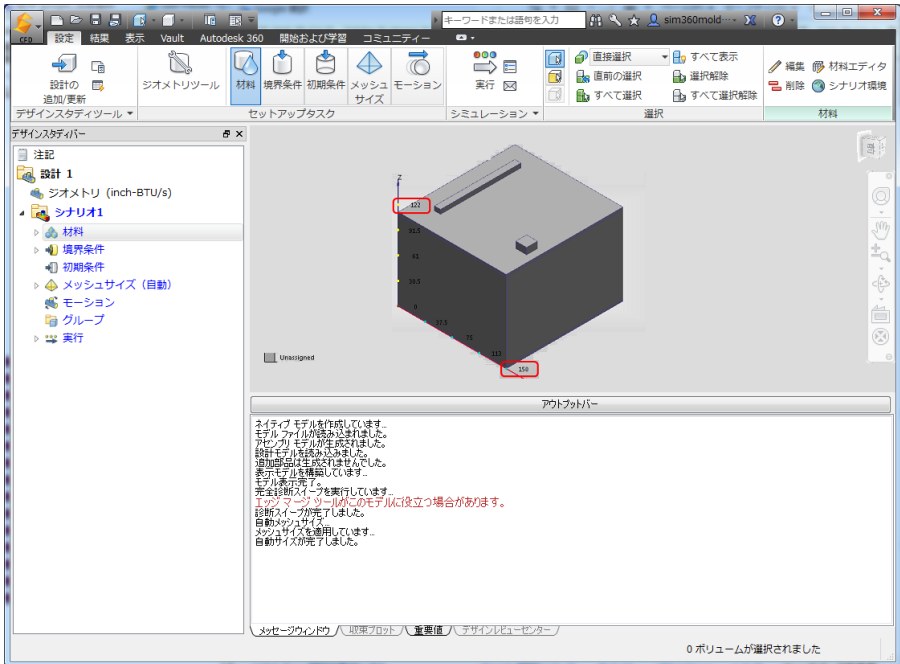The image size is (900, 664).
Task: Collapse the シナリオ1 tree node
Action: point(22,213)
